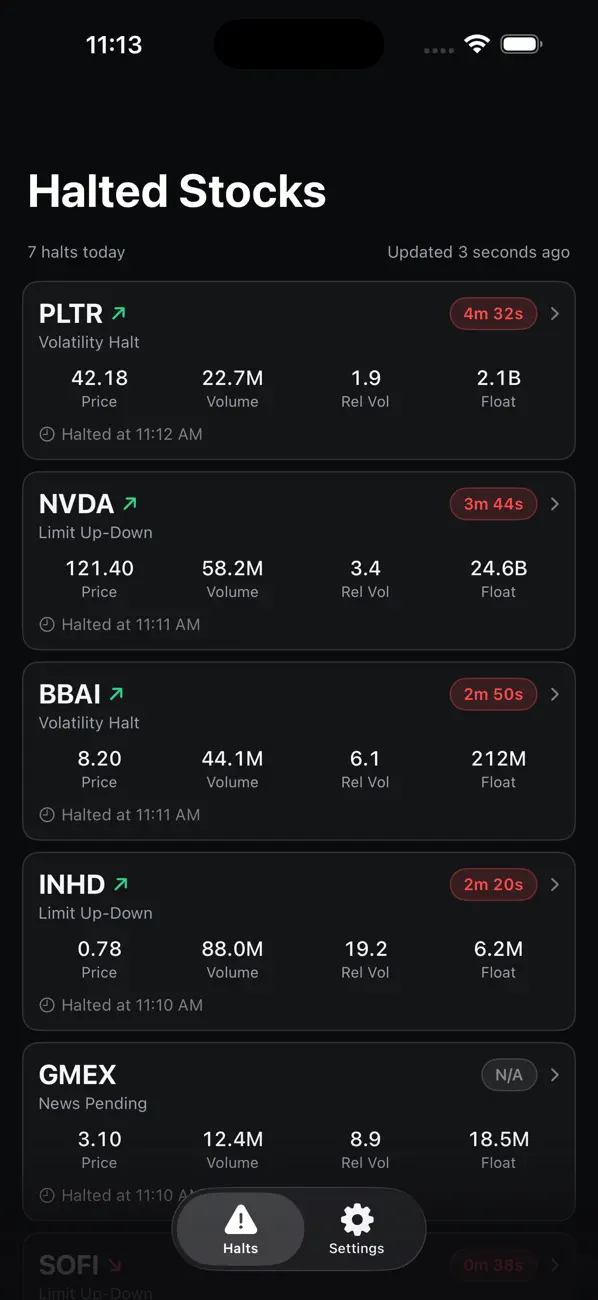Tap the 2m 20s countdown badge
Image resolution: width=598 pixels, height=1300 pixels.
(493, 884)
